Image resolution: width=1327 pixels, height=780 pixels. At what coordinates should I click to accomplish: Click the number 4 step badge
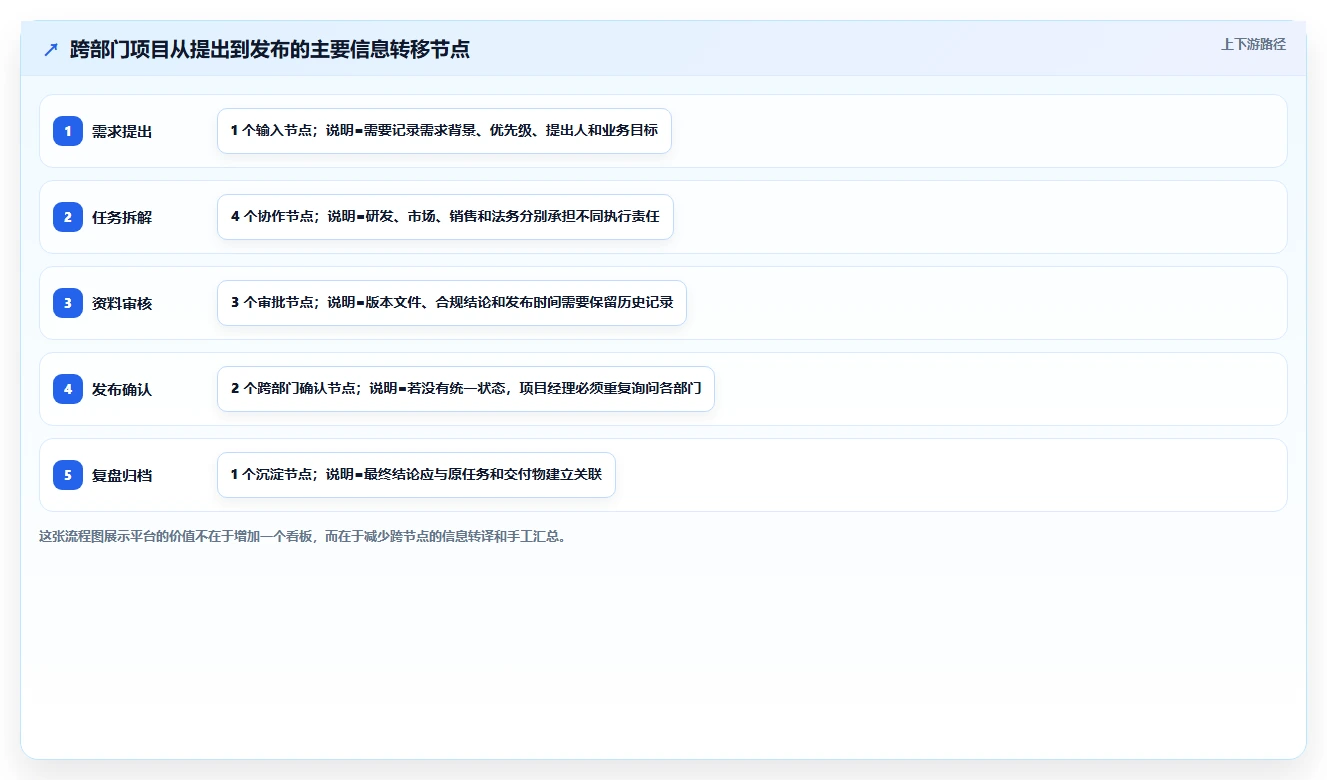point(68,389)
